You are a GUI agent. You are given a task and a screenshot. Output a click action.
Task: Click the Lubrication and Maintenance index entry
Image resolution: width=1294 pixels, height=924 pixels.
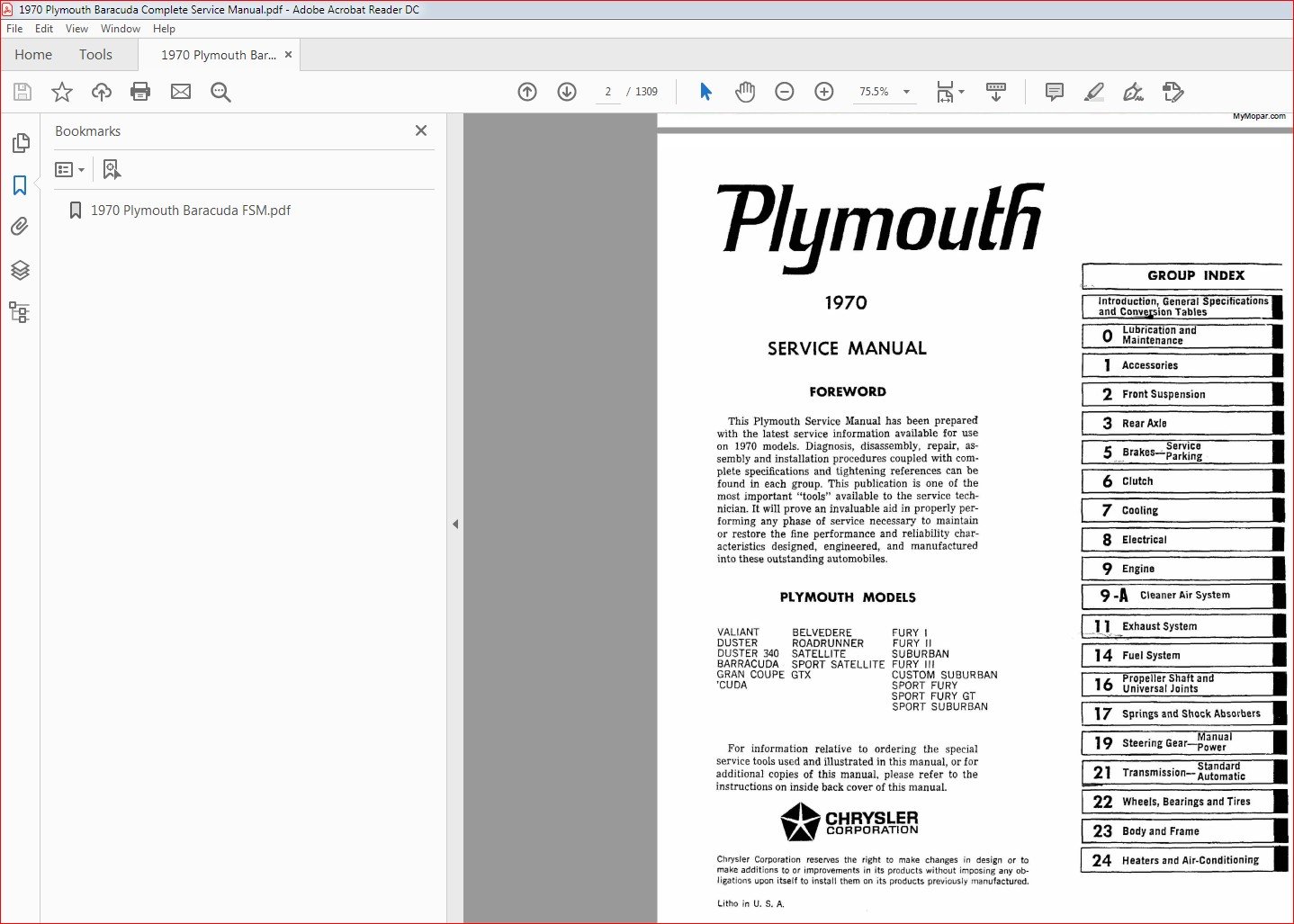coord(1182,336)
